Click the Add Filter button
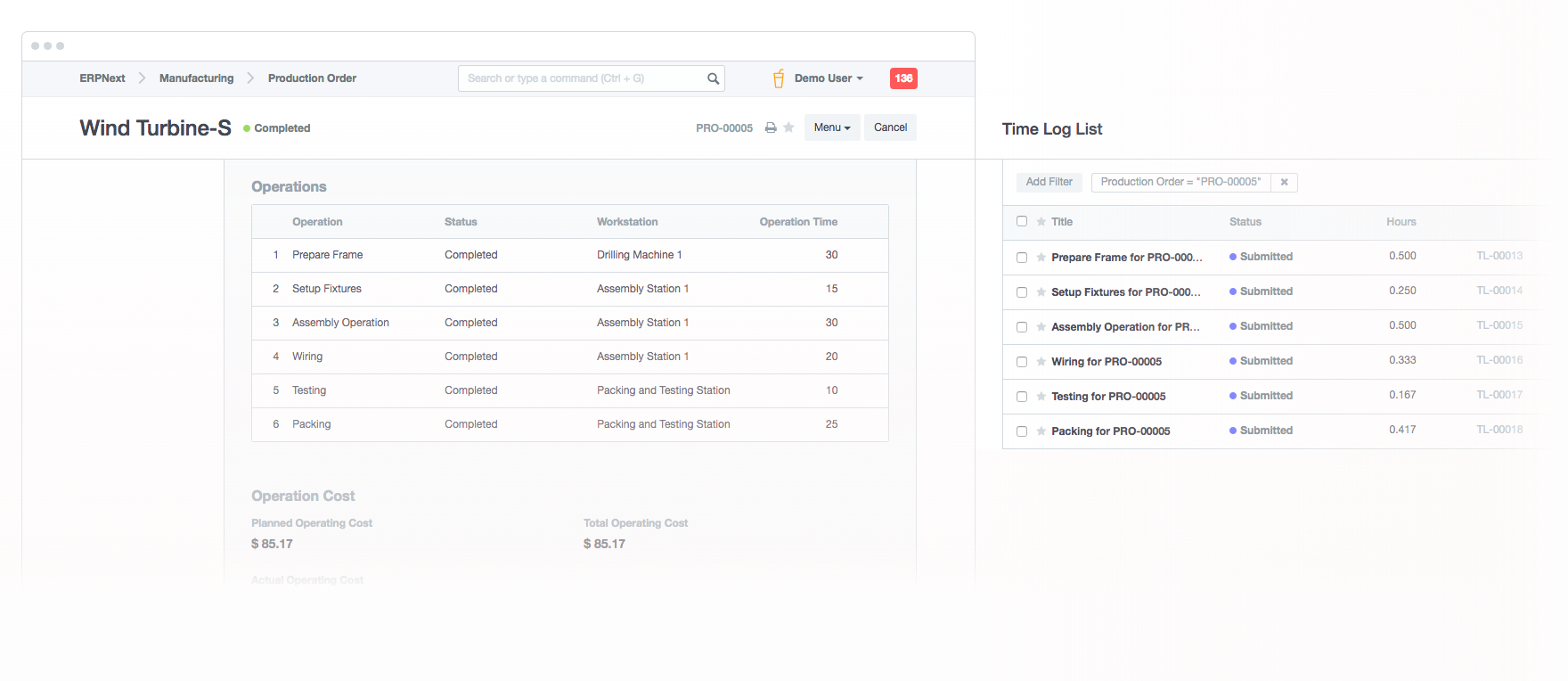 pos(1049,182)
